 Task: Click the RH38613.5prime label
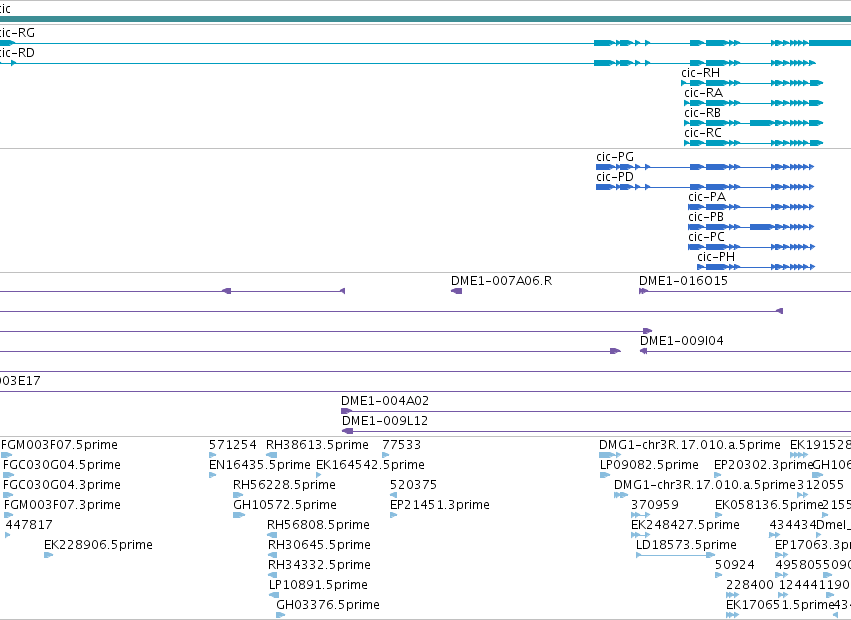click(x=317, y=445)
